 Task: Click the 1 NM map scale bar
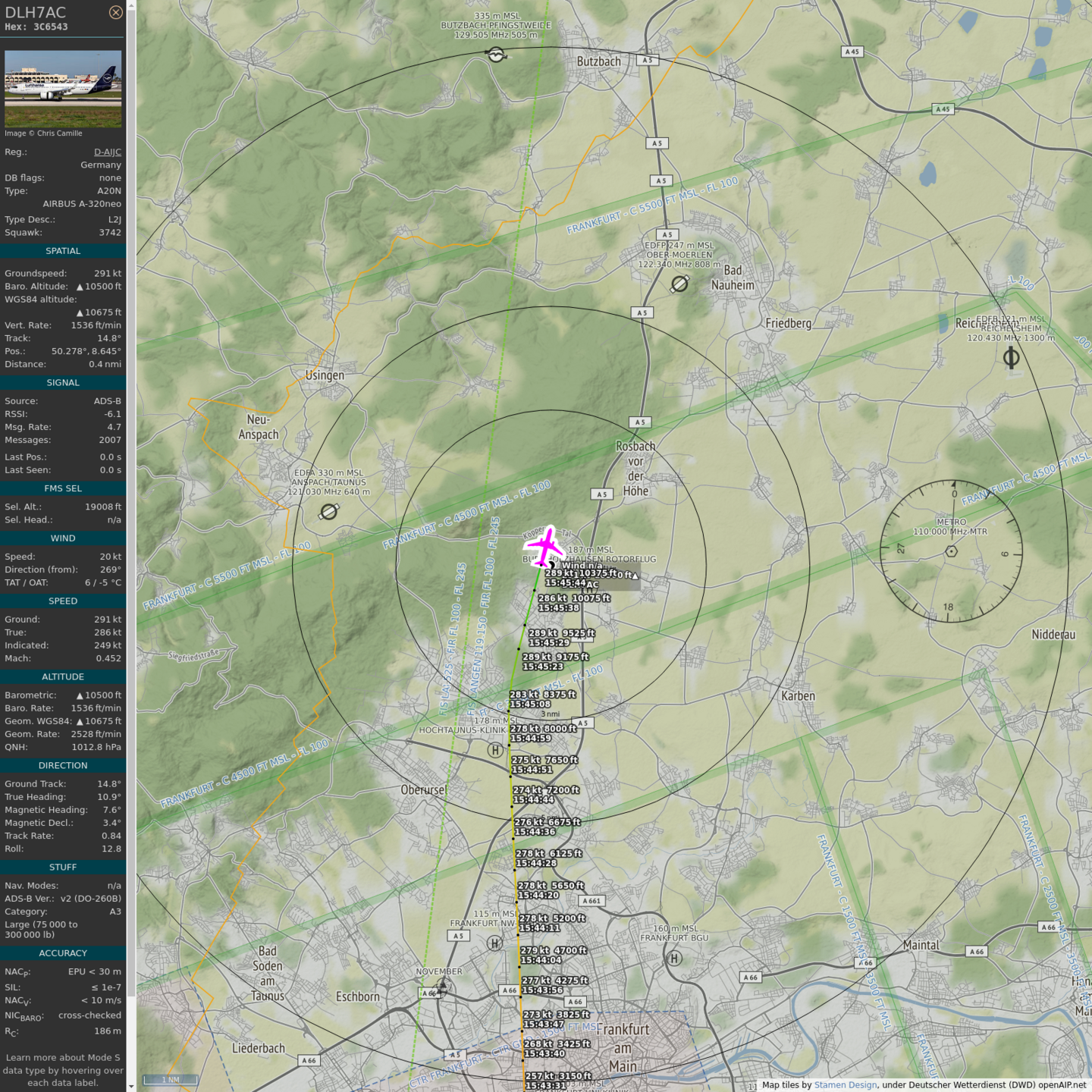coord(171,1079)
